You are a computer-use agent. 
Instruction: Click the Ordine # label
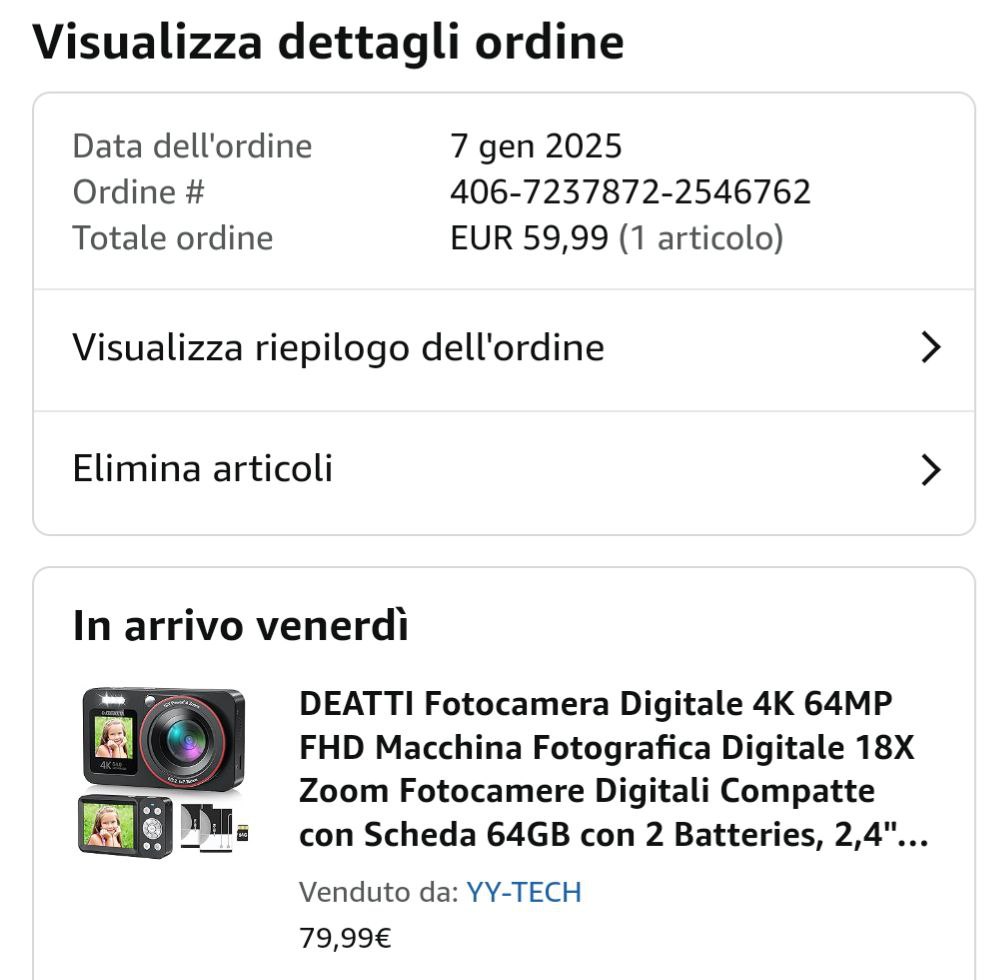[x=139, y=192]
